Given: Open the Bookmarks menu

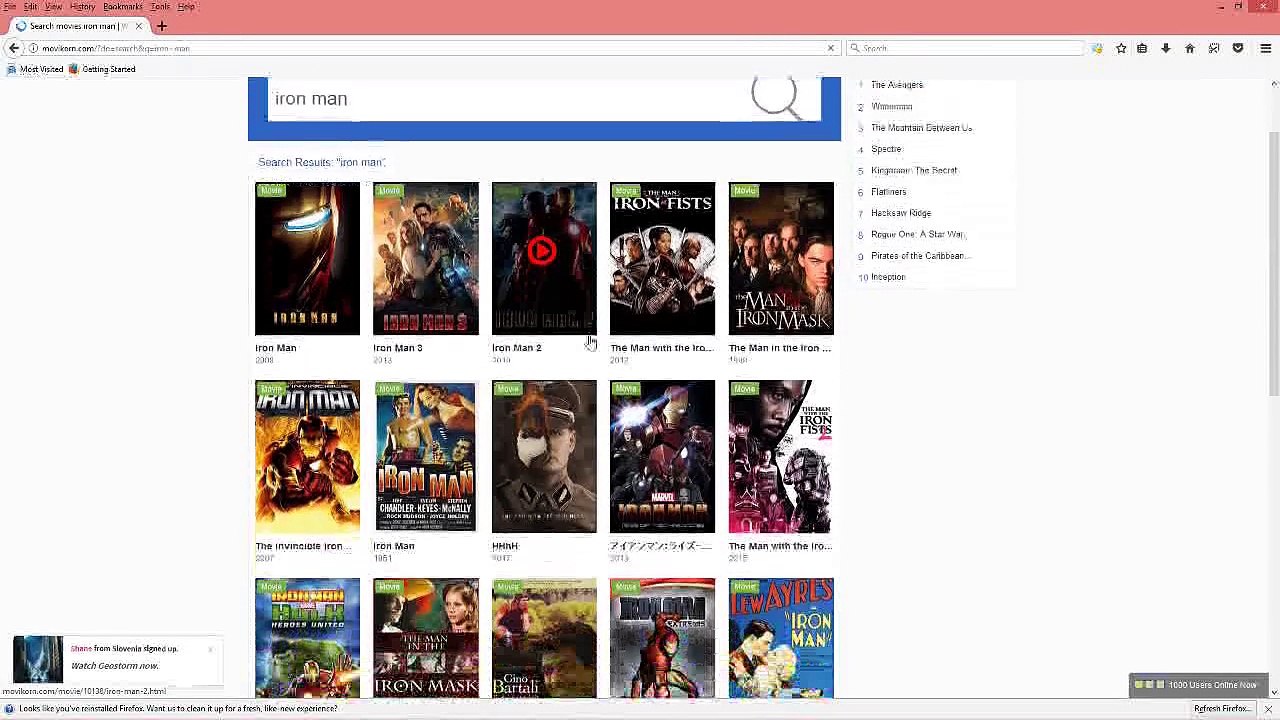Looking at the screenshot, I should coord(122,7).
